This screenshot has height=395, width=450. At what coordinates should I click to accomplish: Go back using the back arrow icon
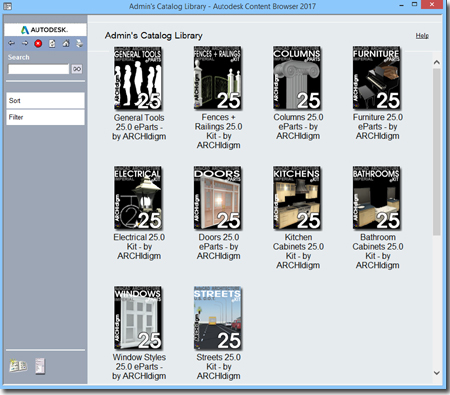coord(12,43)
